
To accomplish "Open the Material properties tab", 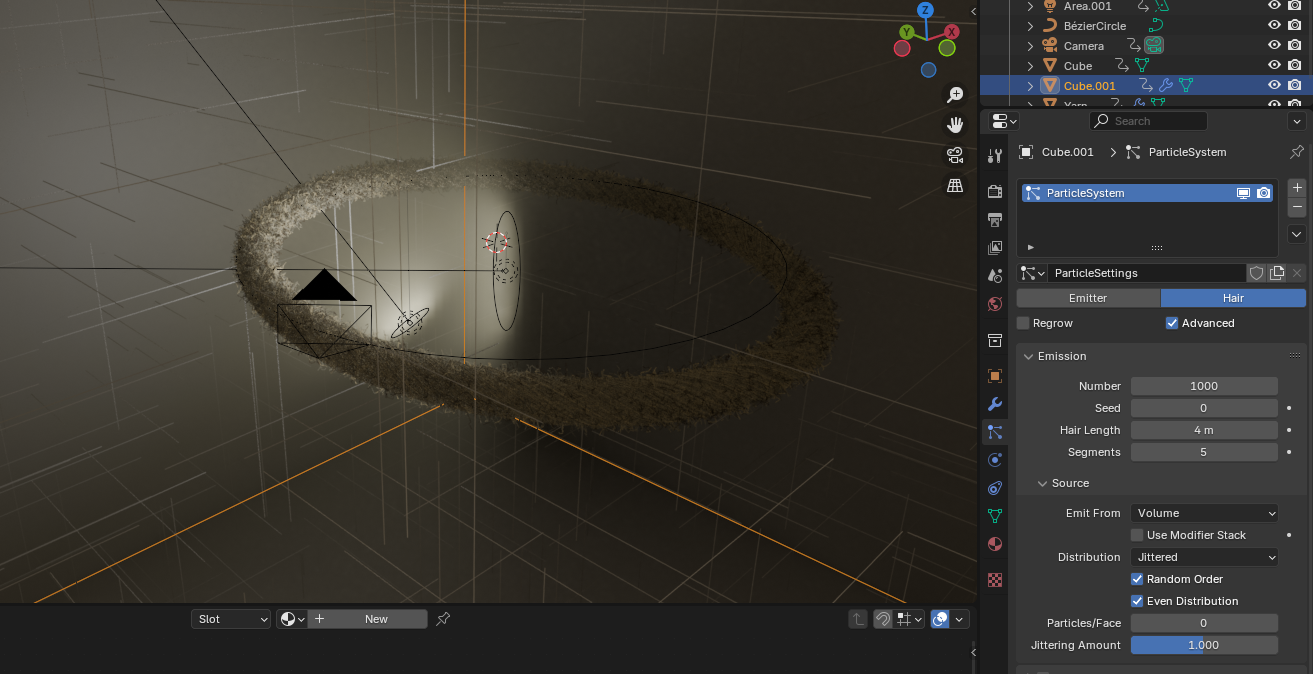I will (994, 544).
